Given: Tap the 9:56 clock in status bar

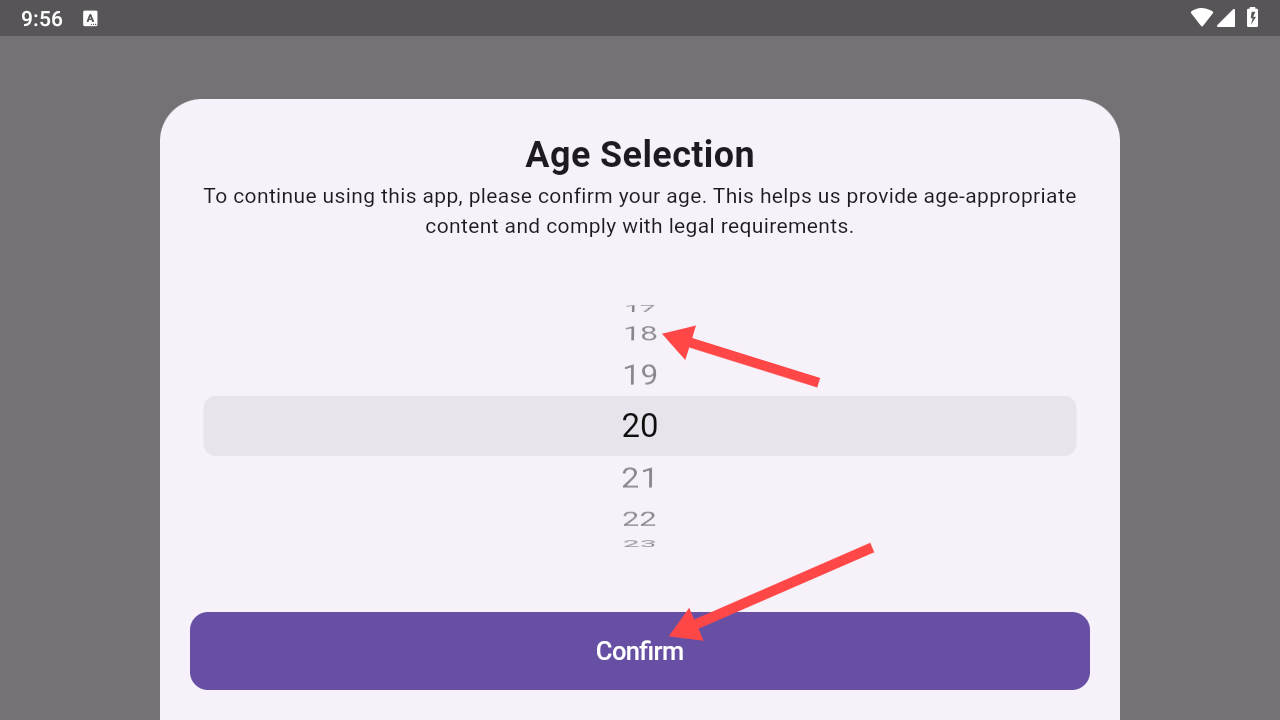Looking at the screenshot, I should coord(42,18).
